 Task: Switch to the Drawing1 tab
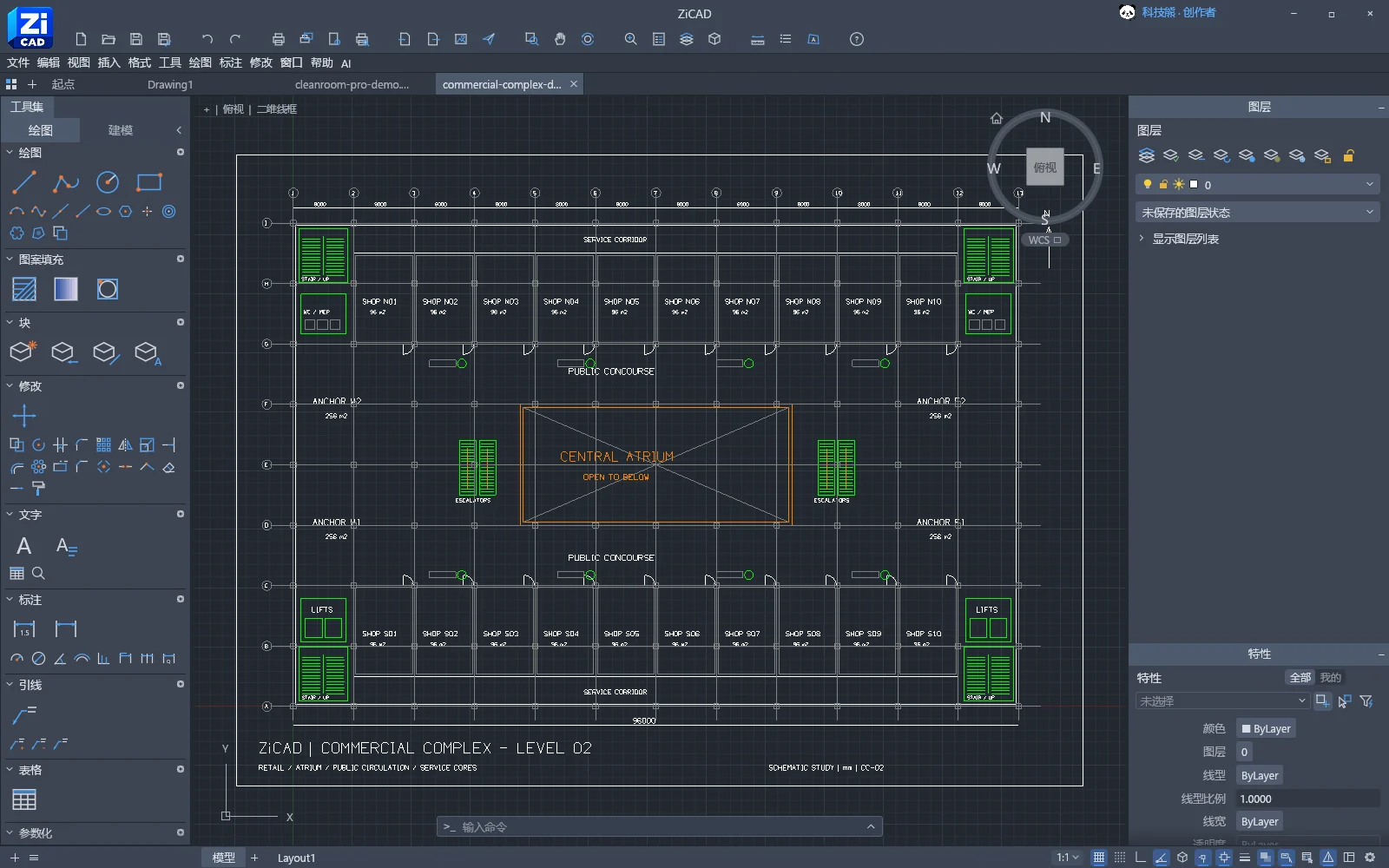coord(170,84)
